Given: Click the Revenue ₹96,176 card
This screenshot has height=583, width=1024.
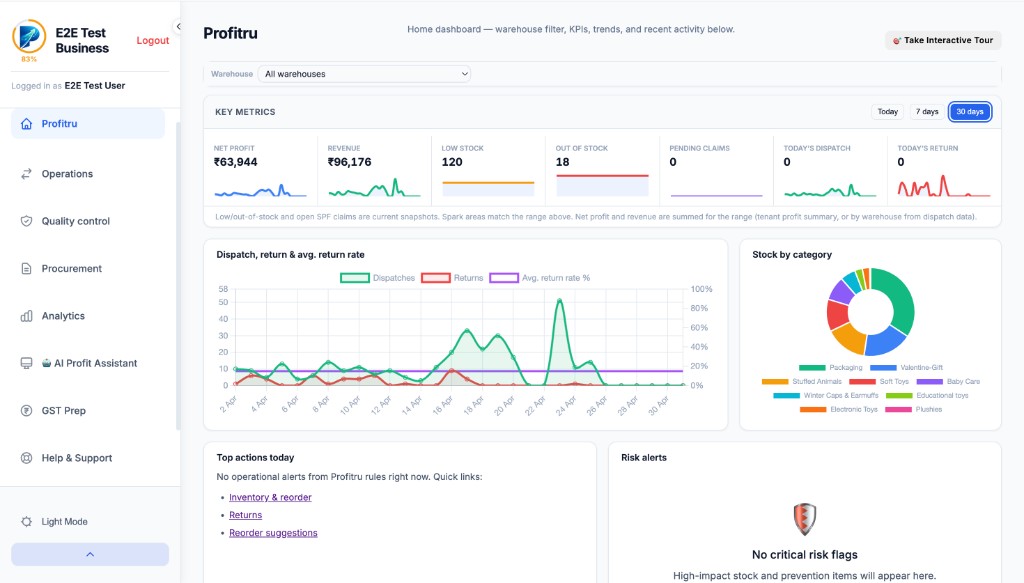Looking at the screenshot, I should click(x=374, y=171).
